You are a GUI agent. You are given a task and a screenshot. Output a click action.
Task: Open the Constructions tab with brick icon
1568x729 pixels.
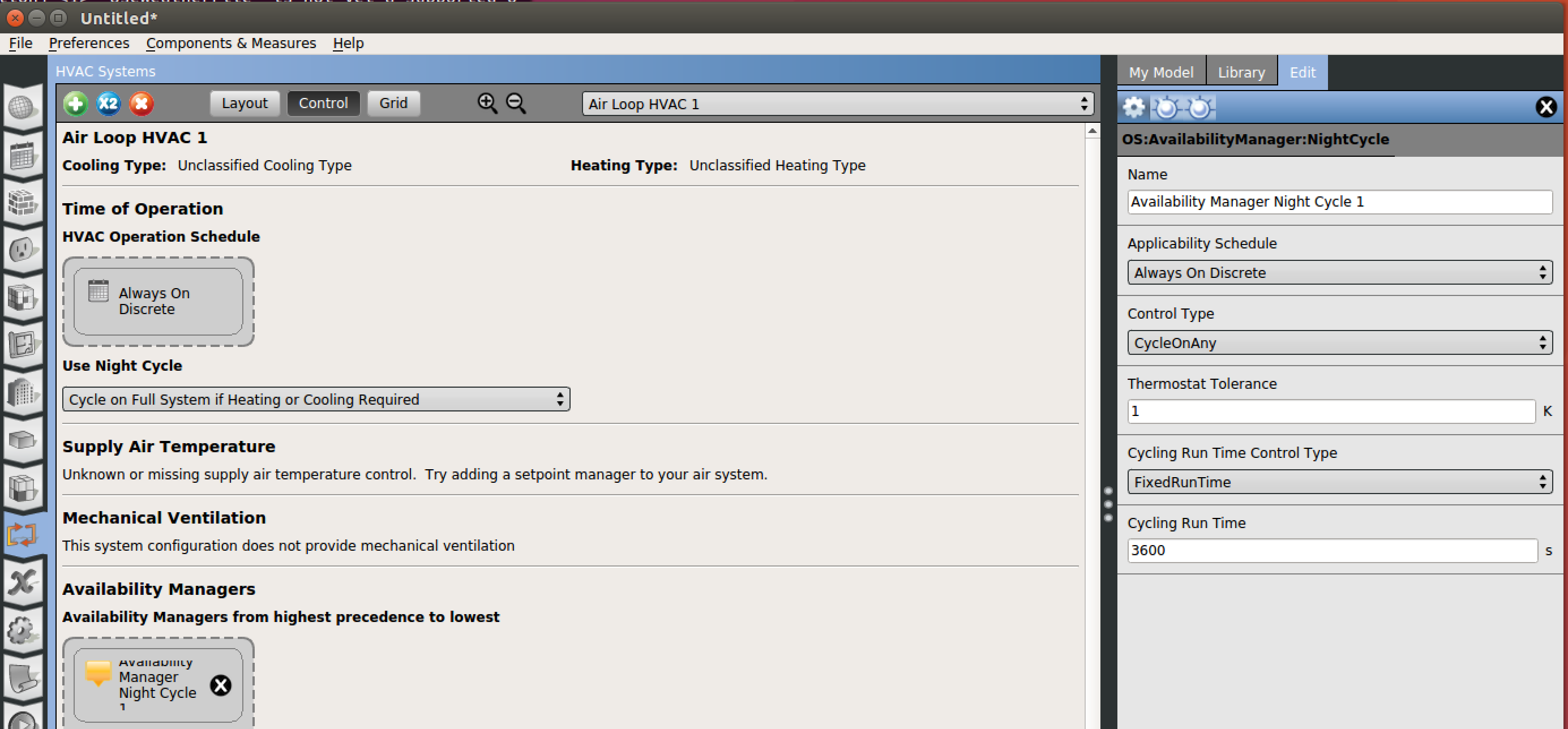(23, 203)
